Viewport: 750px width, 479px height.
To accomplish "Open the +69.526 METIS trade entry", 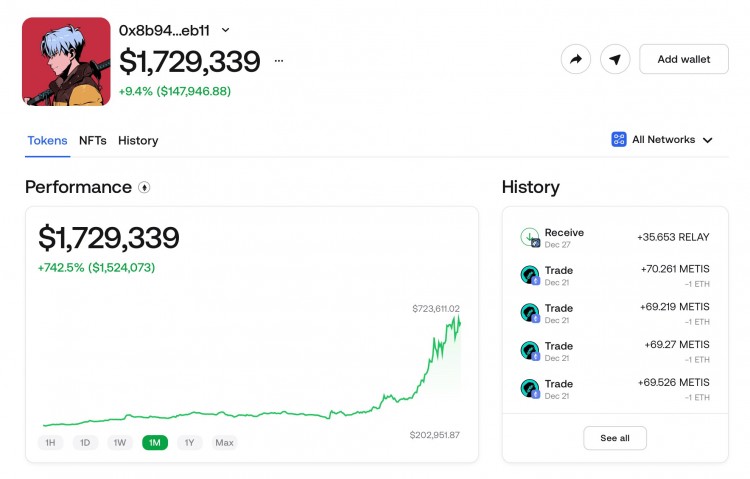I will click(x=615, y=389).
